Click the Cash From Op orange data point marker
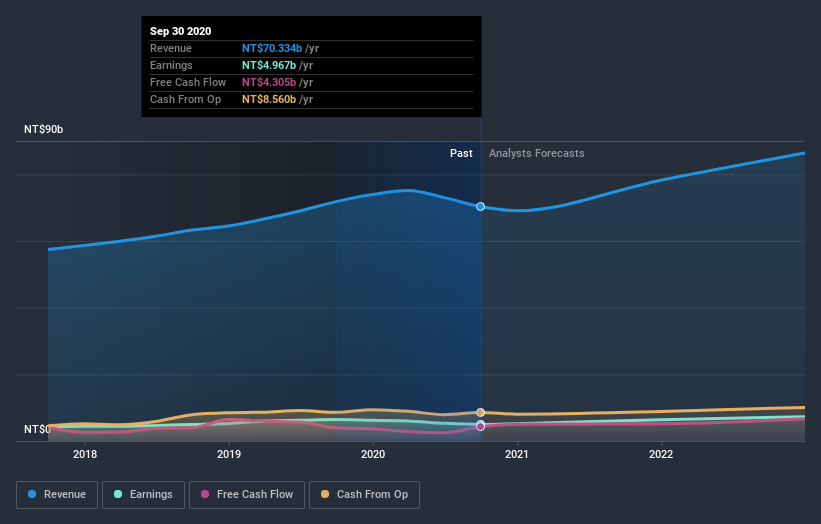 click(480, 412)
